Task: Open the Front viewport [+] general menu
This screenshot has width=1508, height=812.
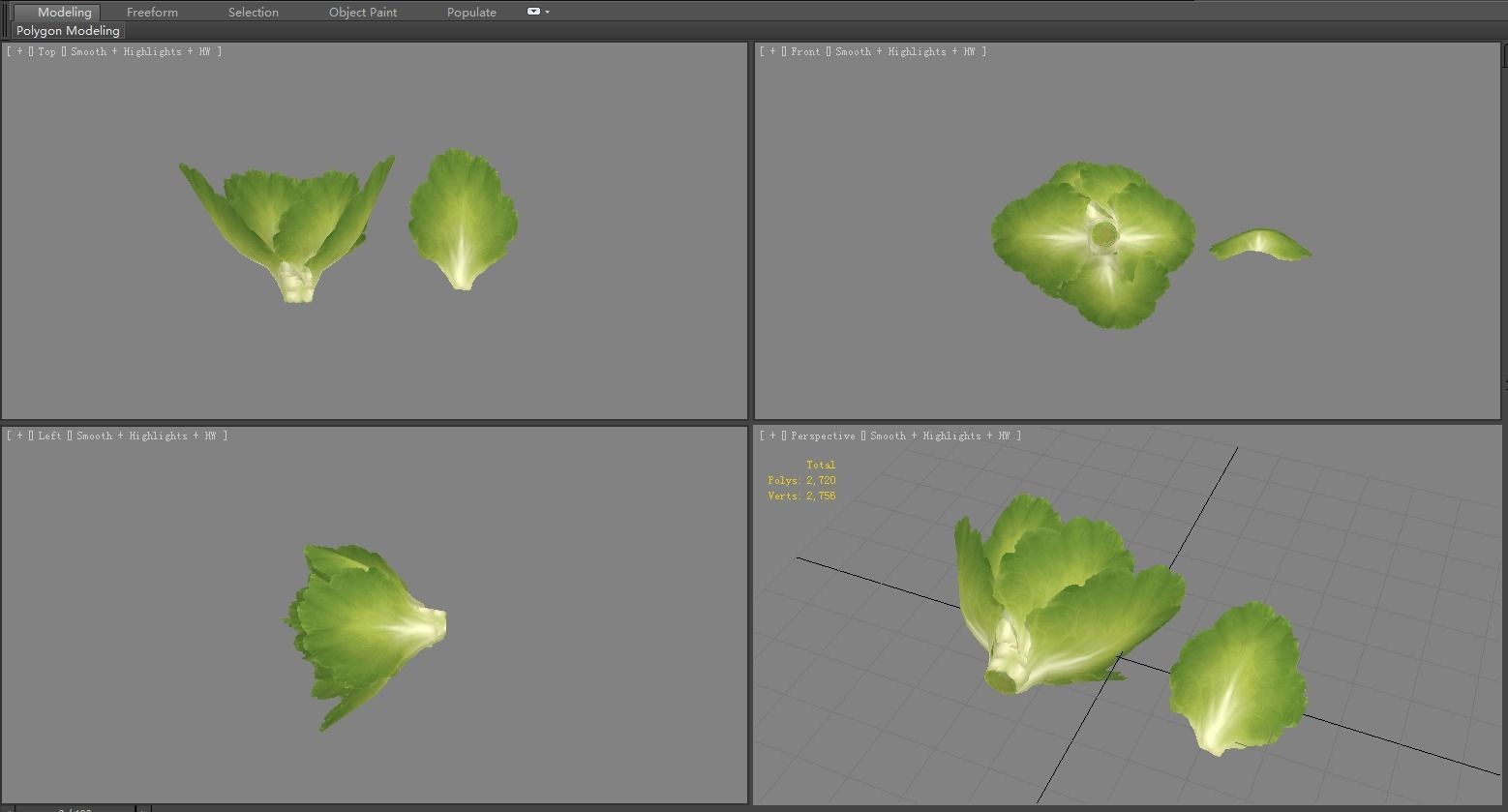Action: [772, 51]
